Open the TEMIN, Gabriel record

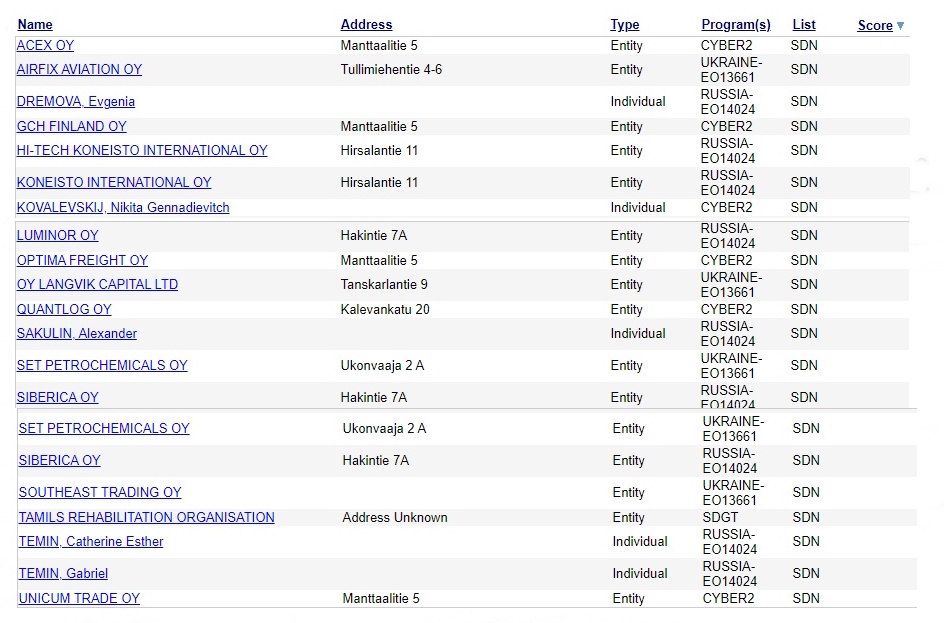pyautogui.click(x=63, y=574)
